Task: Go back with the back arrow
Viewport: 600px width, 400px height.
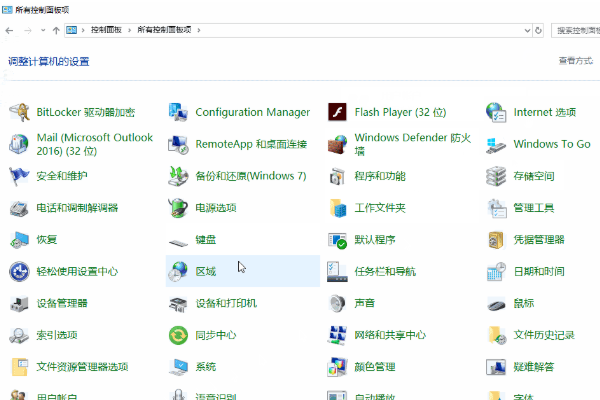Action: click(10, 30)
